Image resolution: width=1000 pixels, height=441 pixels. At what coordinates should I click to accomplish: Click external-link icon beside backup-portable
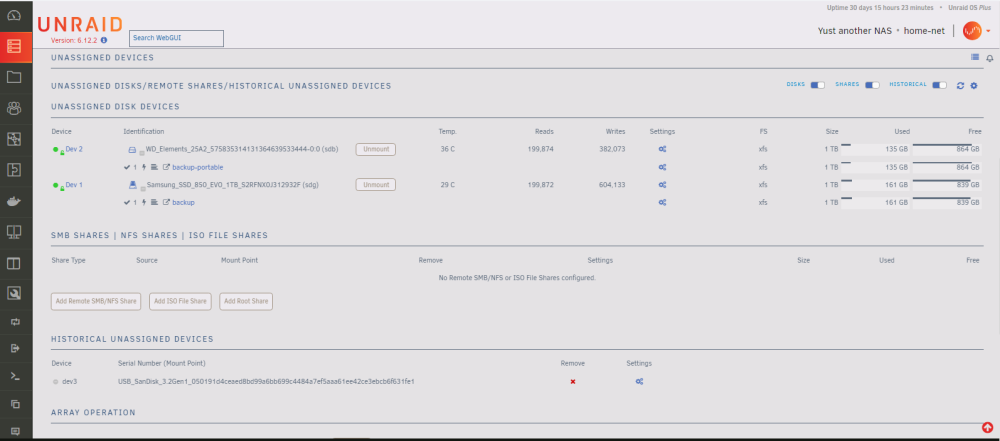click(x=166, y=167)
